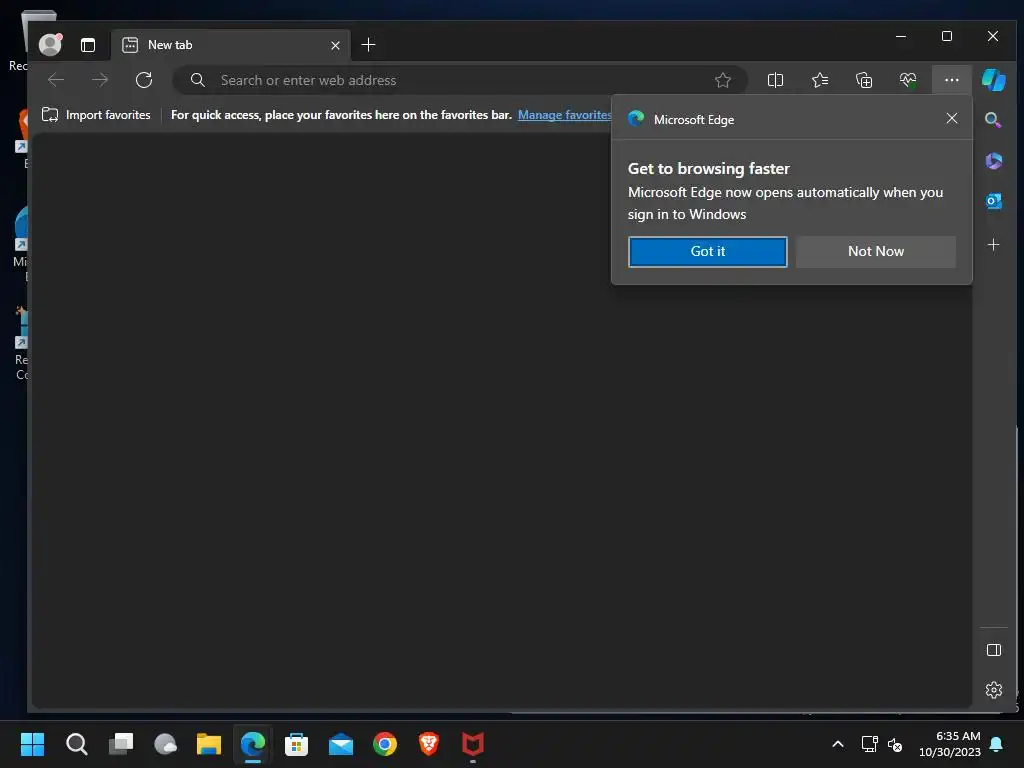Close the Microsoft Edge notification popup

(952, 118)
